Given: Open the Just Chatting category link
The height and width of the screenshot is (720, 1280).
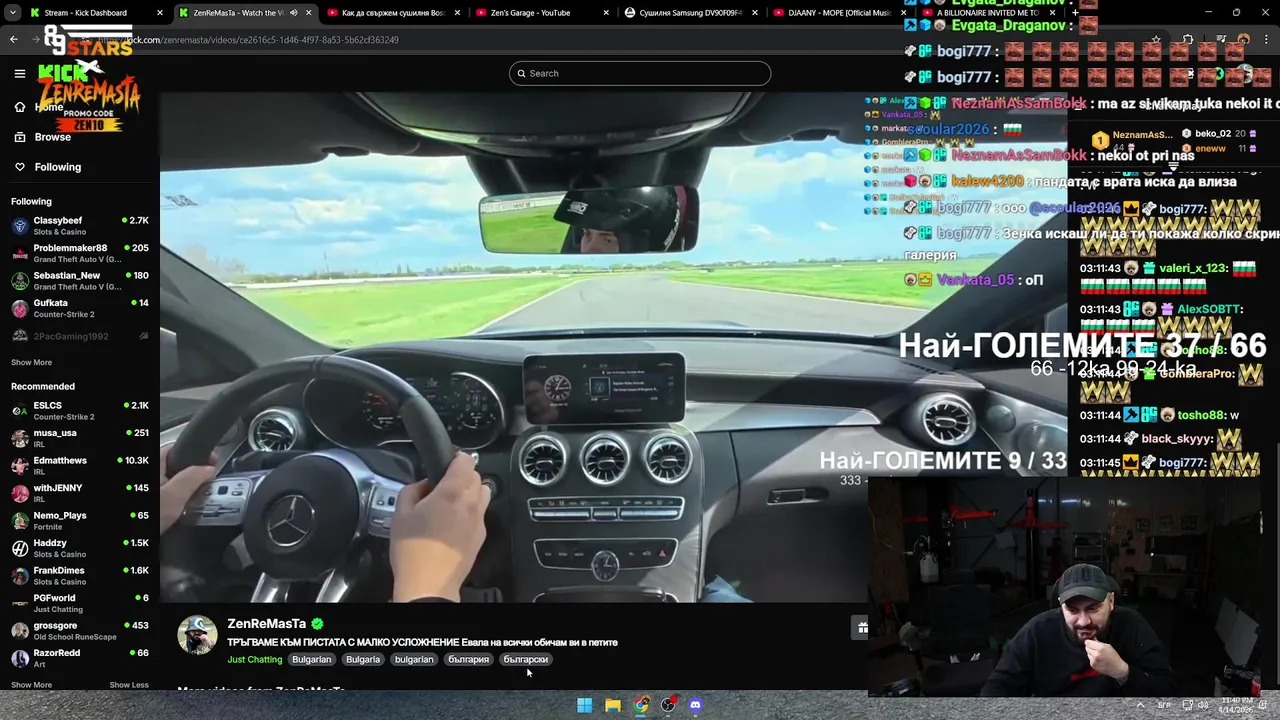Looking at the screenshot, I should tap(255, 659).
